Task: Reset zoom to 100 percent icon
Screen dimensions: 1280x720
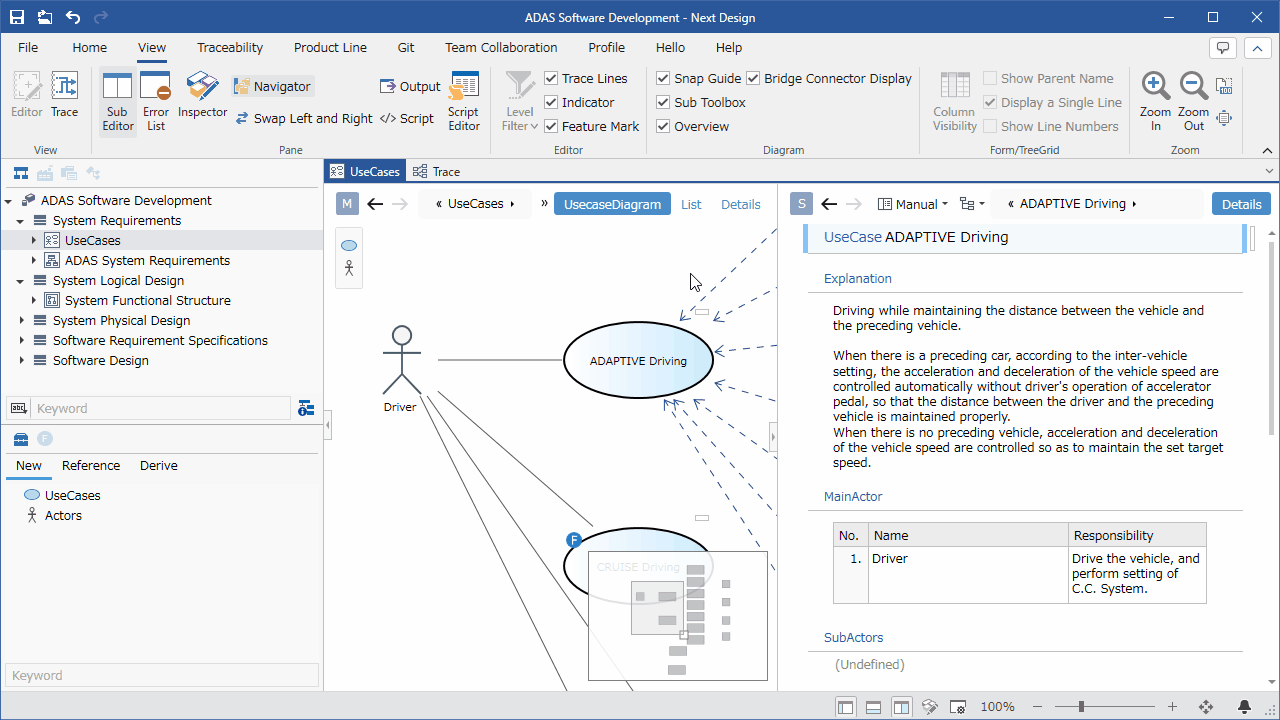Action: (x=1224, y=86)
